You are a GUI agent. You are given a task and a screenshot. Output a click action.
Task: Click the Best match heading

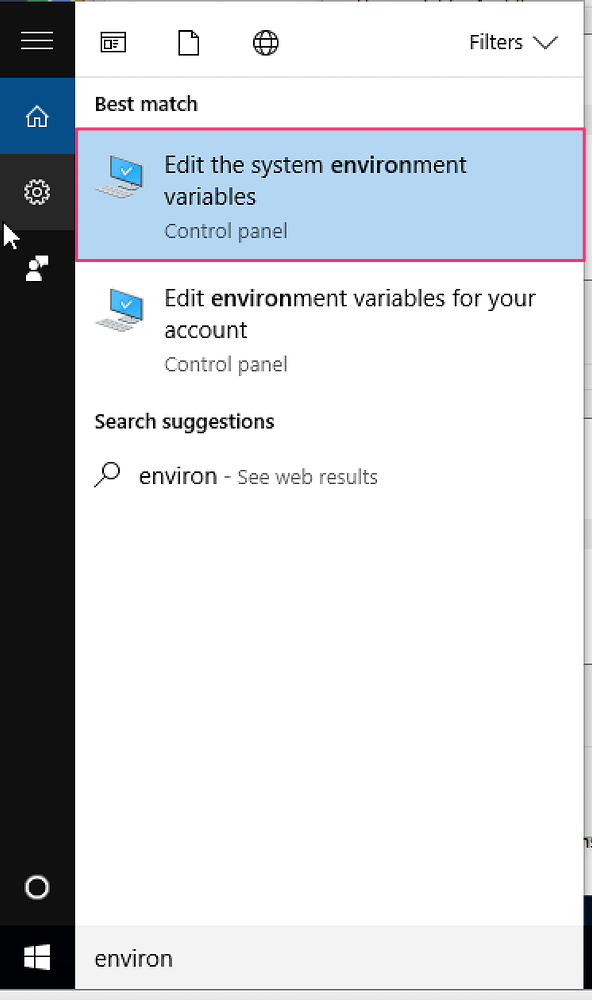[146, 104]
